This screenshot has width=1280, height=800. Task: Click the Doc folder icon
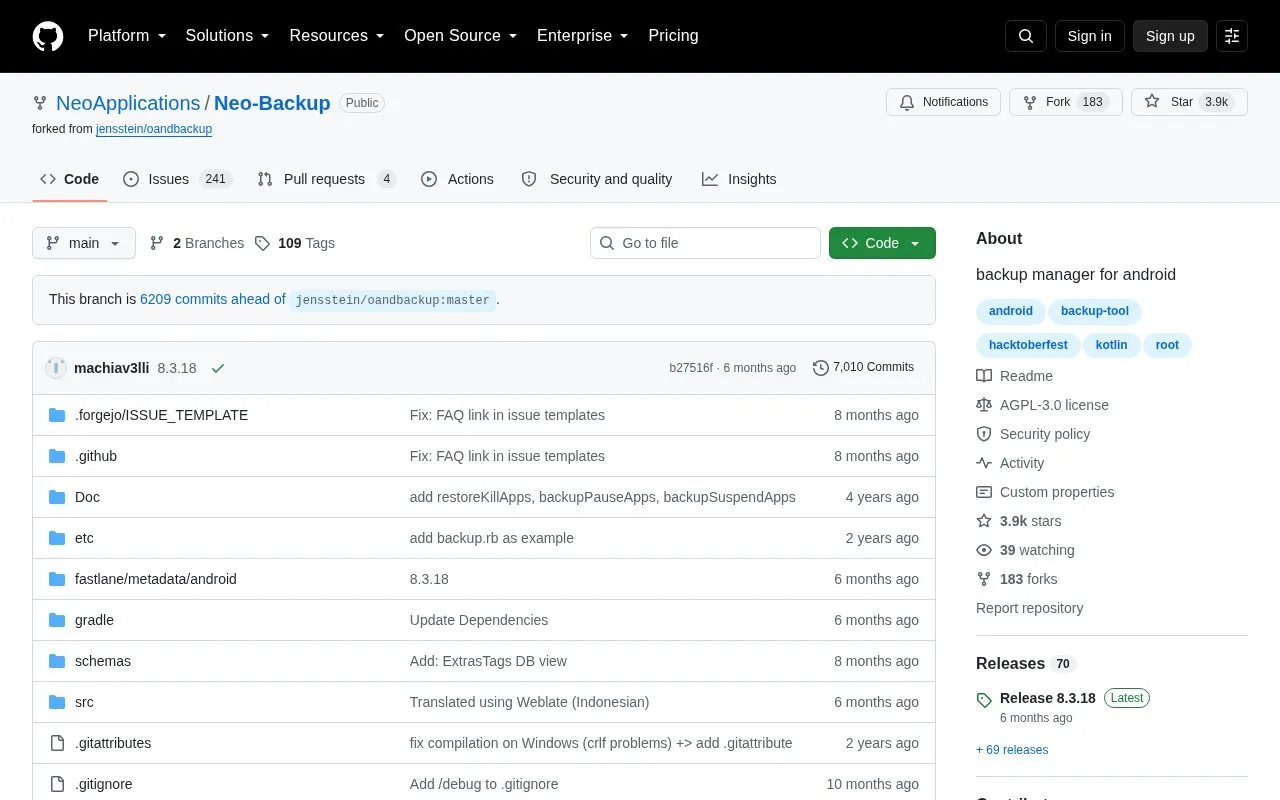(x=57, y=497)
